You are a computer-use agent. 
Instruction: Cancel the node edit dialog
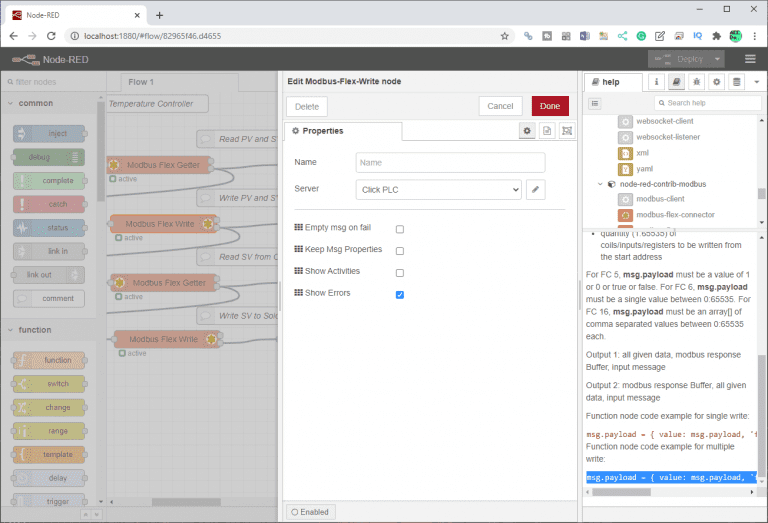point(502,106)
